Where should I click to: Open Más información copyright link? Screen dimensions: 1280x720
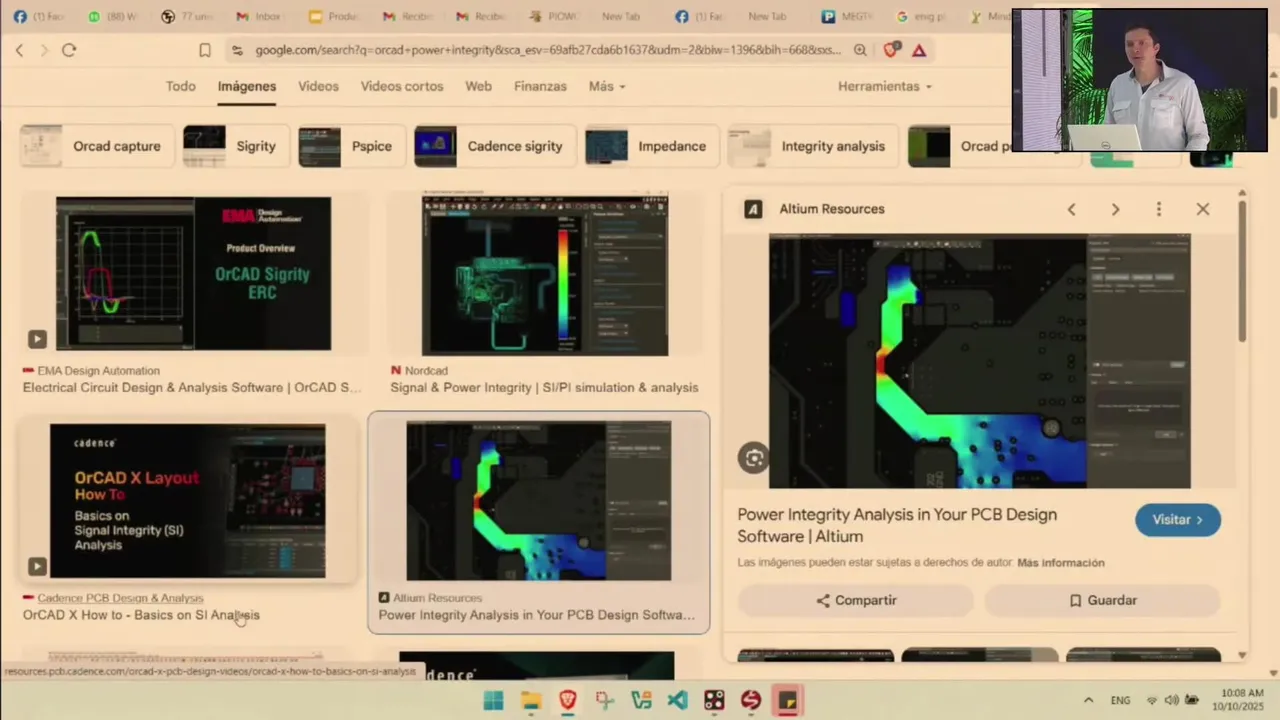tap(1061, 563)
